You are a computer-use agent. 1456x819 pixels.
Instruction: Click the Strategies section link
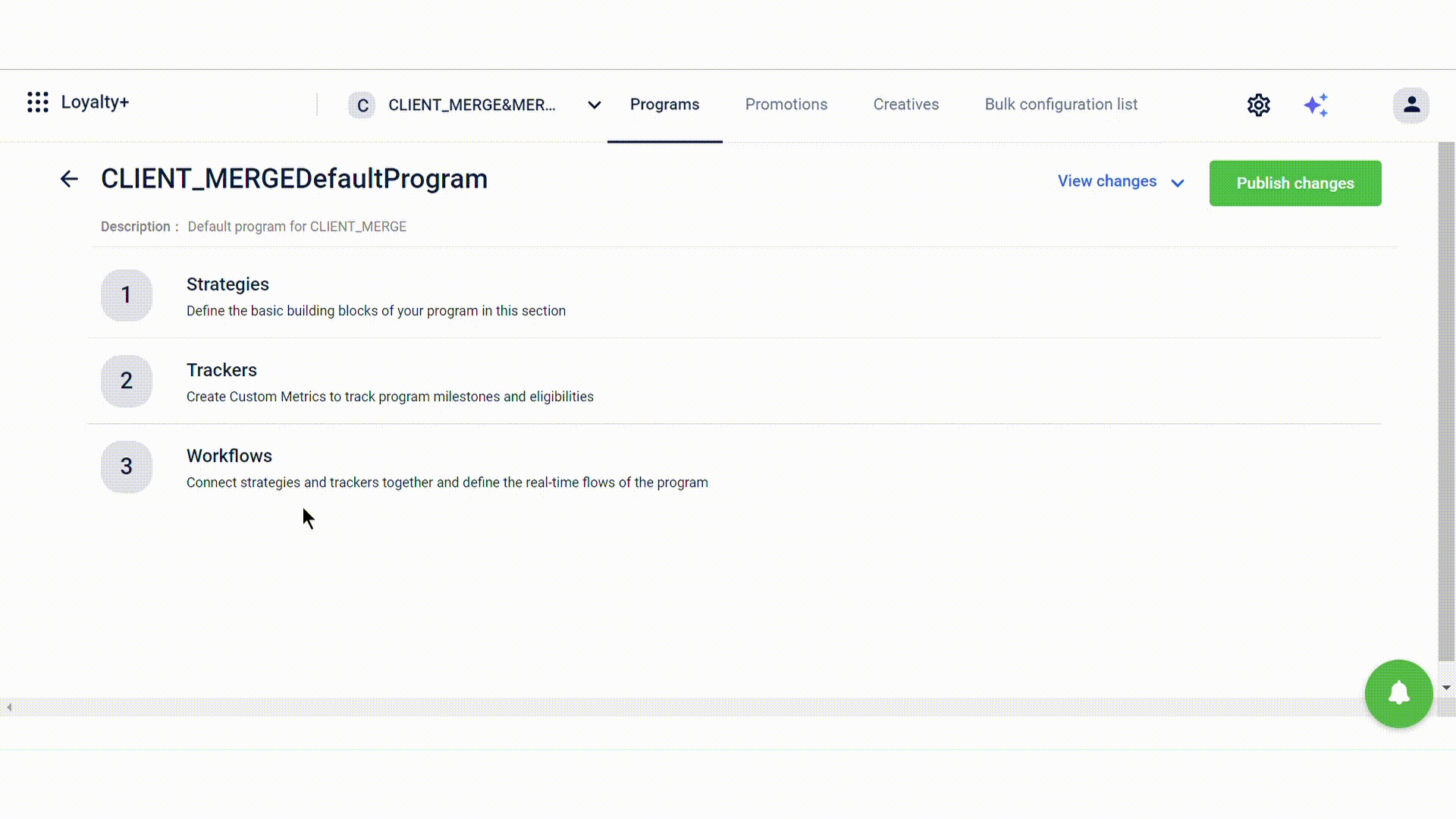click(227, 284)
